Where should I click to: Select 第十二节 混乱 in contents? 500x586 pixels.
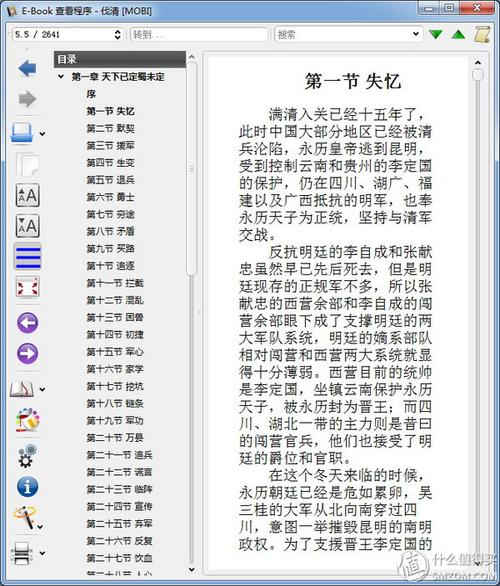[x=115, y=300]
